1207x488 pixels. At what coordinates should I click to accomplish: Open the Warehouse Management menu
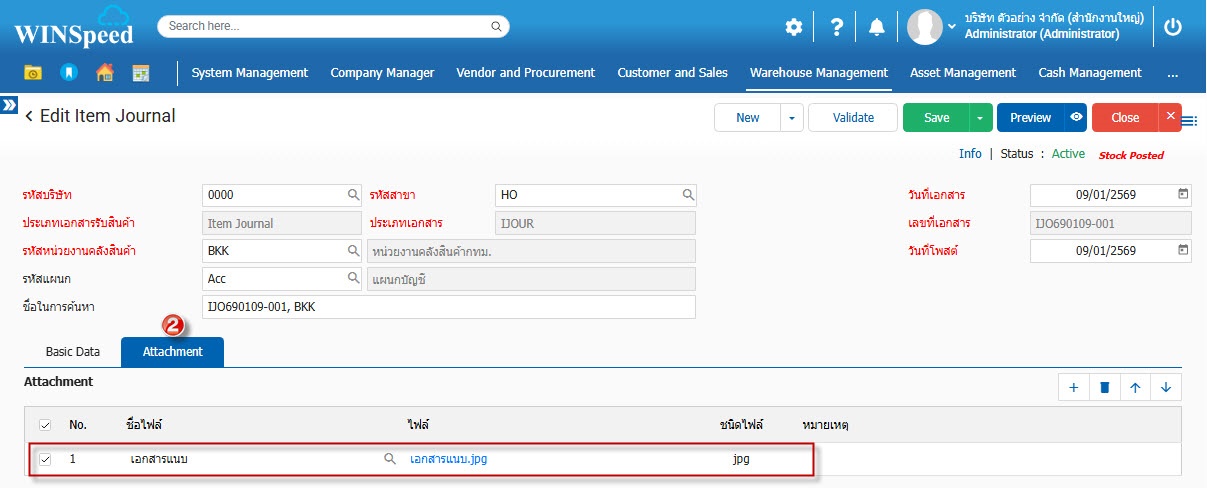pos(818,72)
